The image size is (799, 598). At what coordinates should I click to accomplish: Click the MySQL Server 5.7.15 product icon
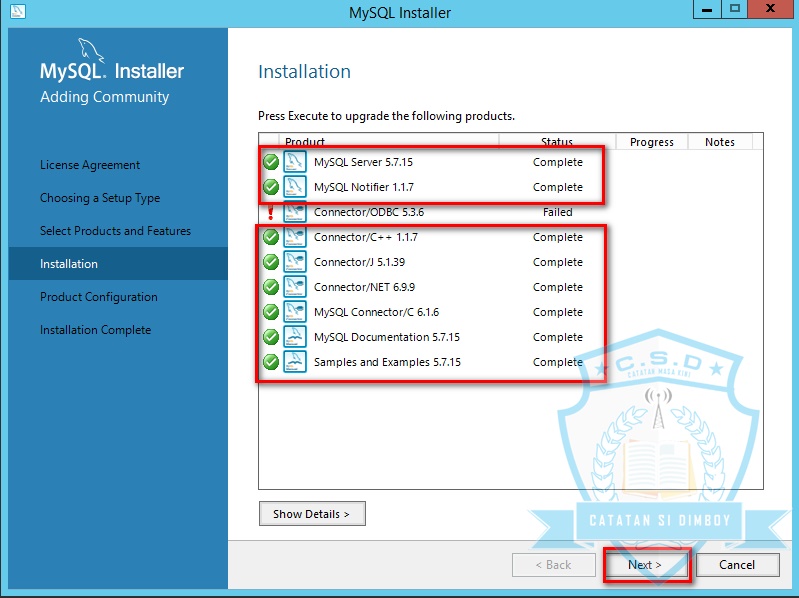click(x=295, y=162)
